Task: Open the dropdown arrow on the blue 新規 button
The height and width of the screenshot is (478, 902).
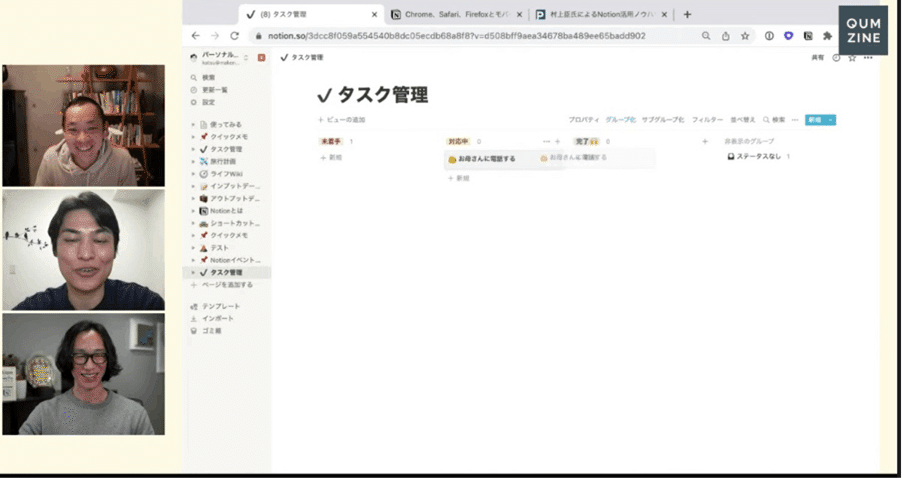Action: click(x=830, y=119)
